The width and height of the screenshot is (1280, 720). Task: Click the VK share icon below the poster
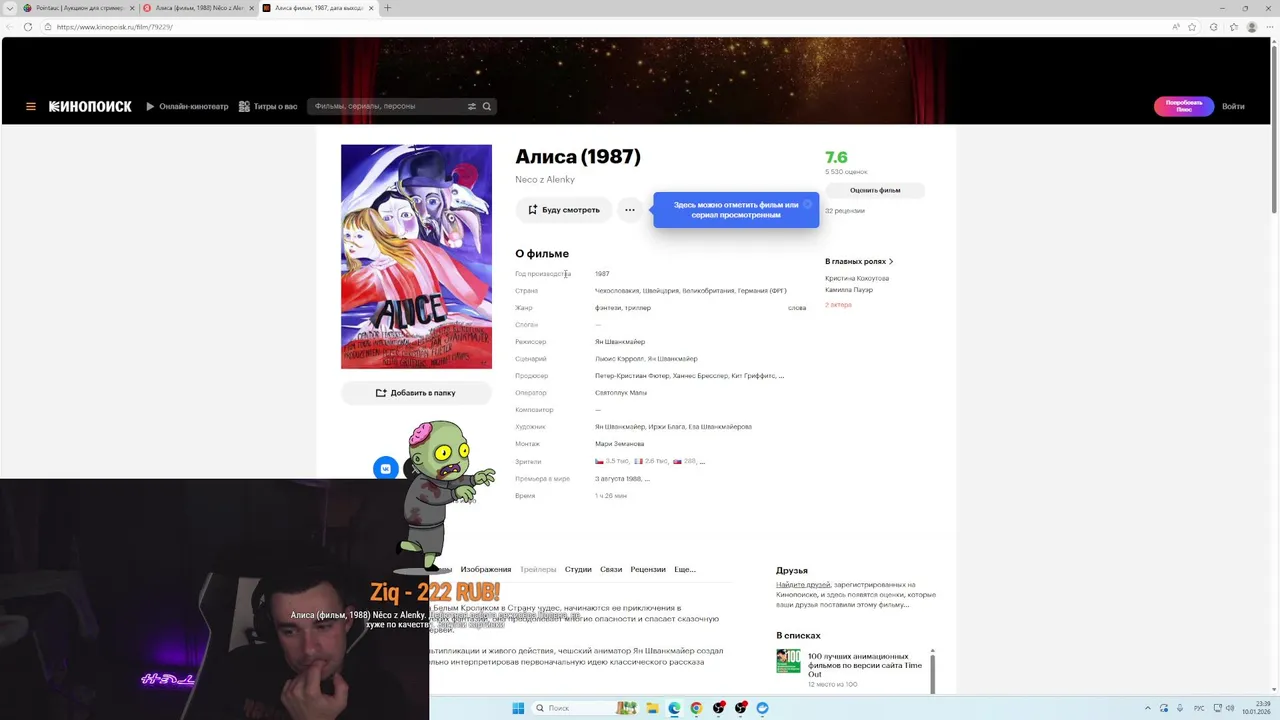click(x=385, y=468)
